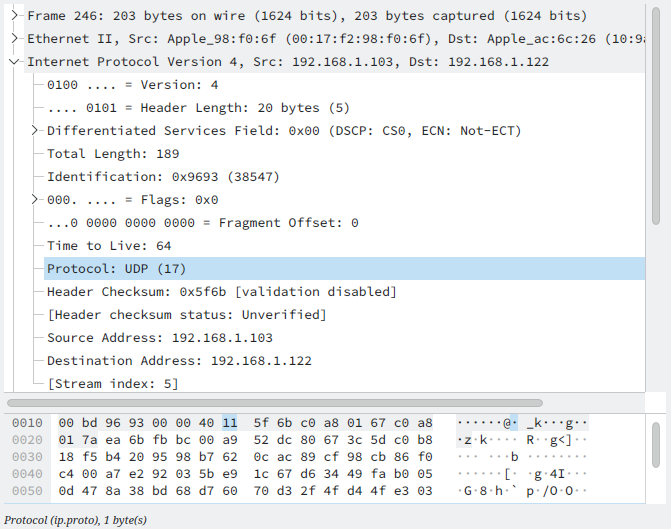671x529 pixels.
Task: Expand the Flags: 0x0 field
Action: pyautogui.click(x=36, y=200)
